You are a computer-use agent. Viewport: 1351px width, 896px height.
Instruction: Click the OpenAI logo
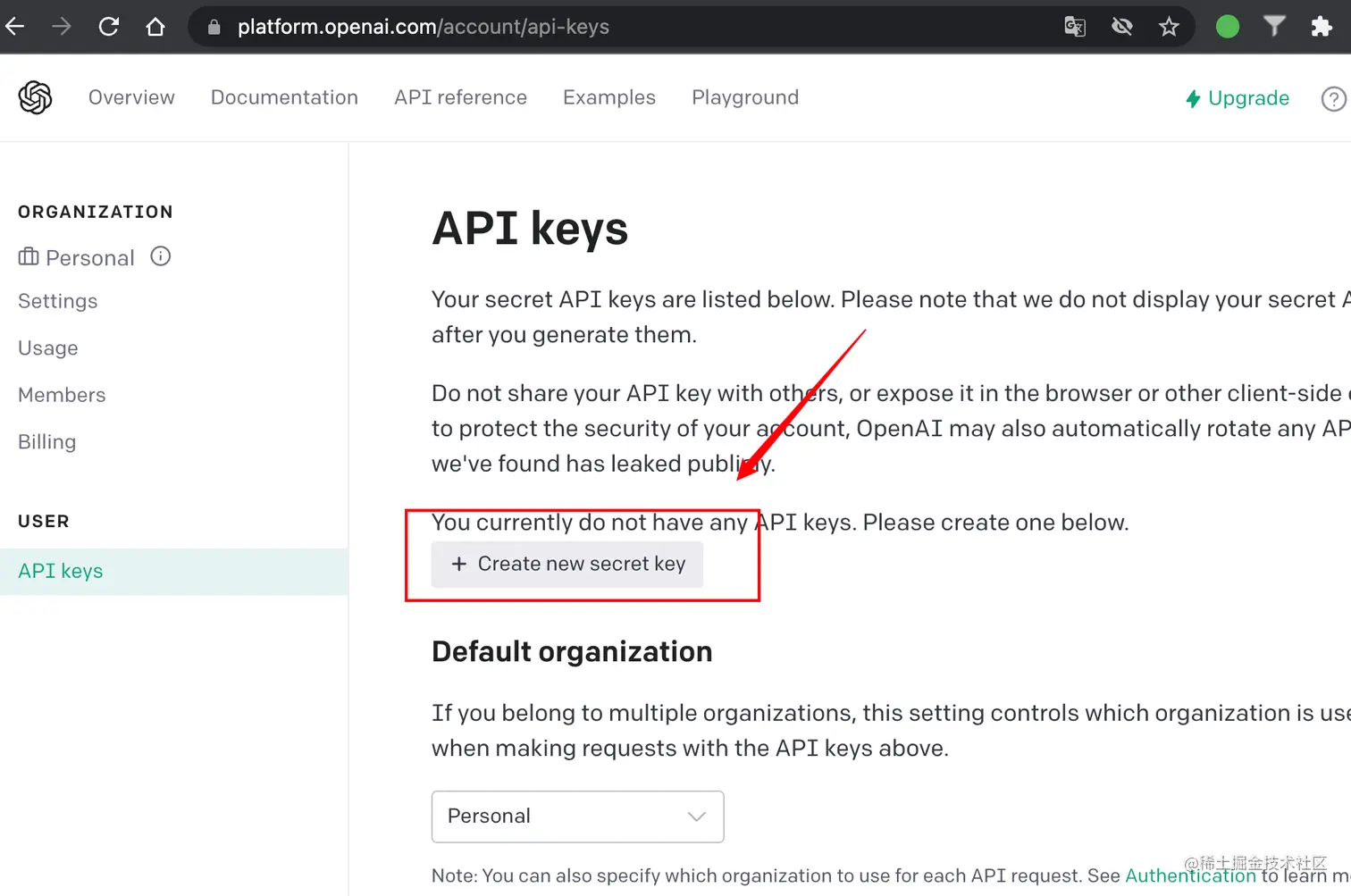[x=36, y=97]
